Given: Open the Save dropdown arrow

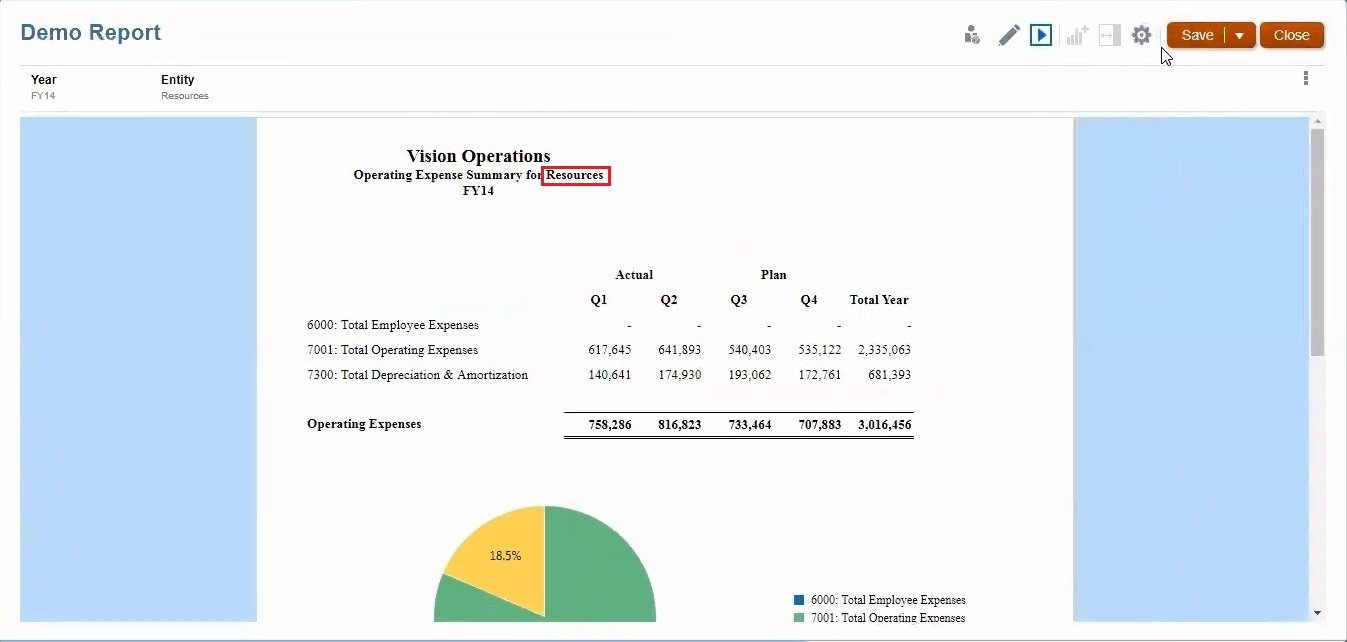Looking at the screenshot, I should coord(1239,34).
